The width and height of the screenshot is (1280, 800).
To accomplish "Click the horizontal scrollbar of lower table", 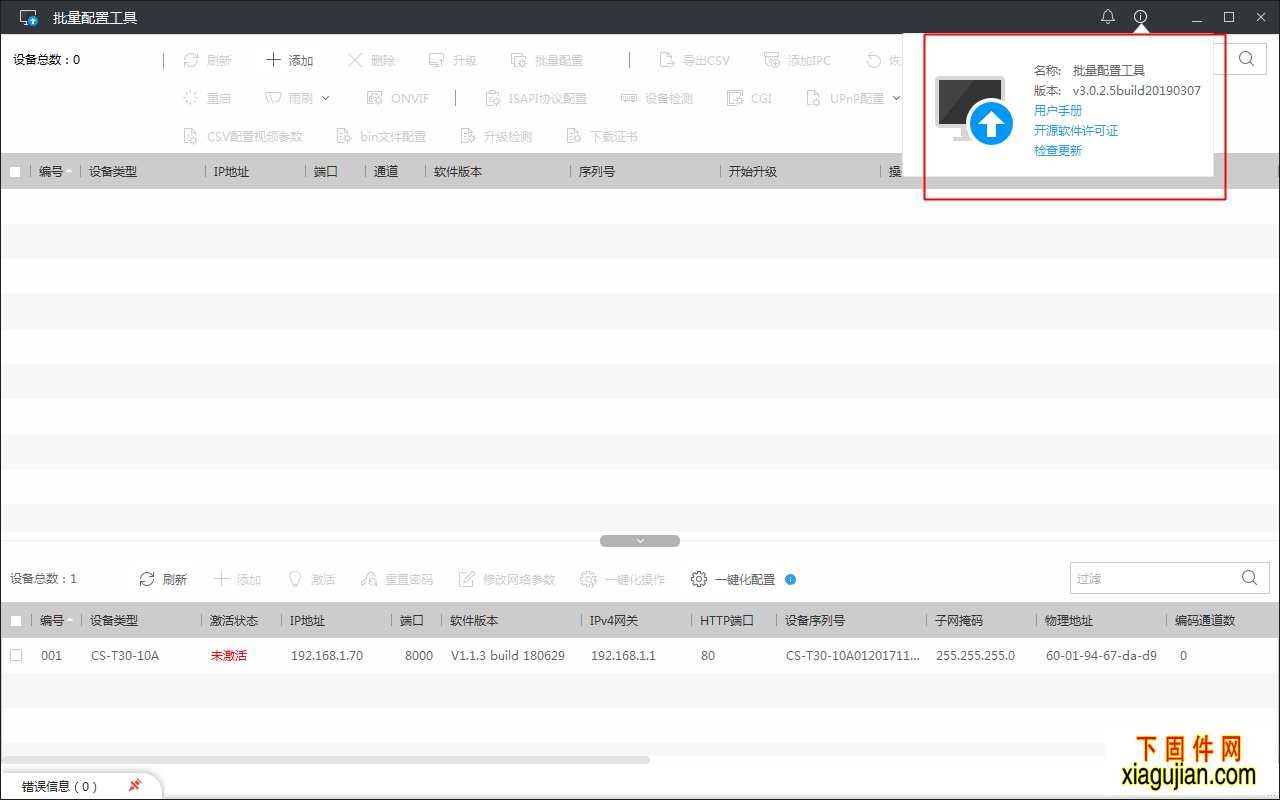I will pyautogui.click(x=325, y=760).
